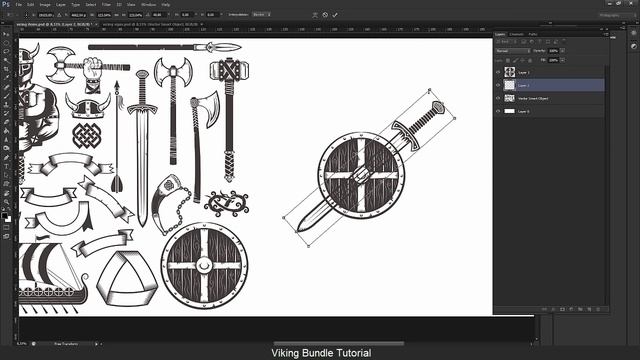Select the Zoom tool

tap(6, 202)
